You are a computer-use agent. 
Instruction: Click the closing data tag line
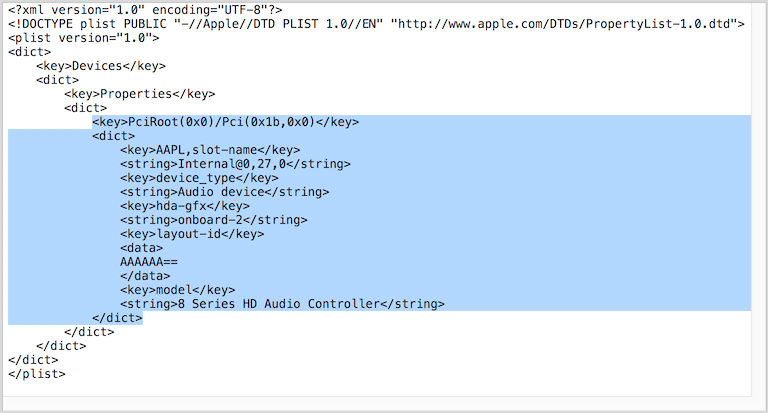click(145, 276)
